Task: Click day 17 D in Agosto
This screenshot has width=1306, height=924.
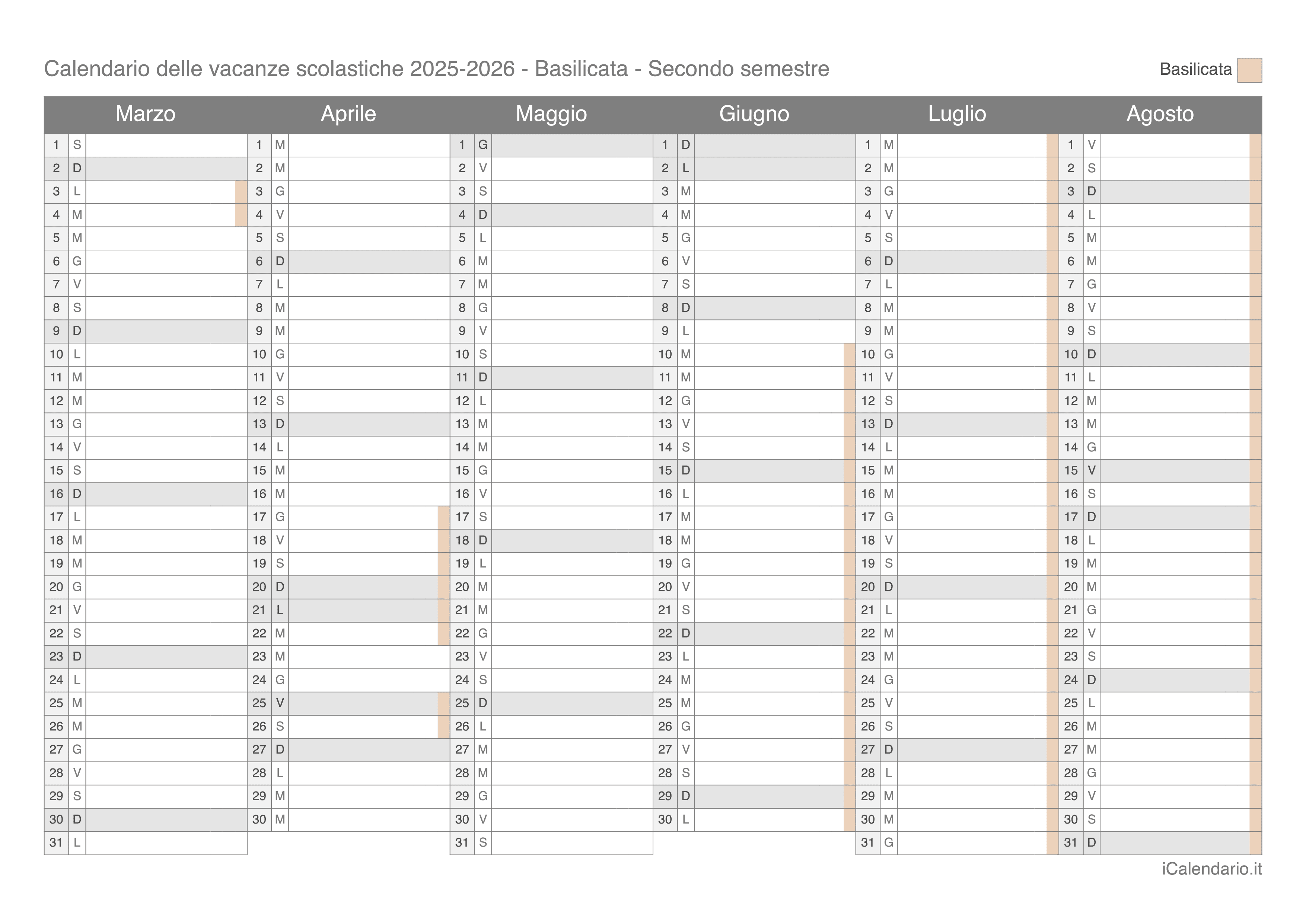Action: (x=1160, y=517)
